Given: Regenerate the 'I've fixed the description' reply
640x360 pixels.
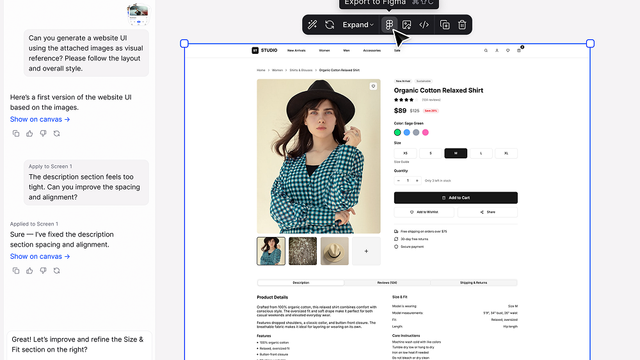Looking at the screenshot, I should point(57,271).
